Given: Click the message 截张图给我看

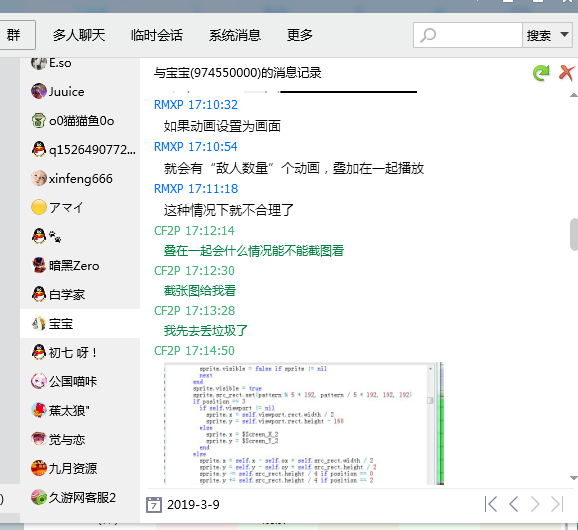Looking at the screenshot, I should tap(200, 291).
